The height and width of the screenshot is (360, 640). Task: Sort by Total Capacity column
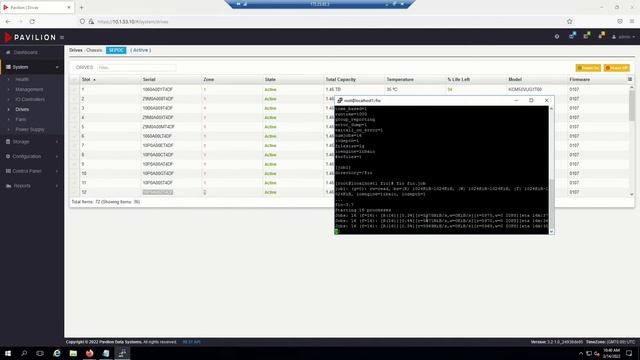coord(340,80)
